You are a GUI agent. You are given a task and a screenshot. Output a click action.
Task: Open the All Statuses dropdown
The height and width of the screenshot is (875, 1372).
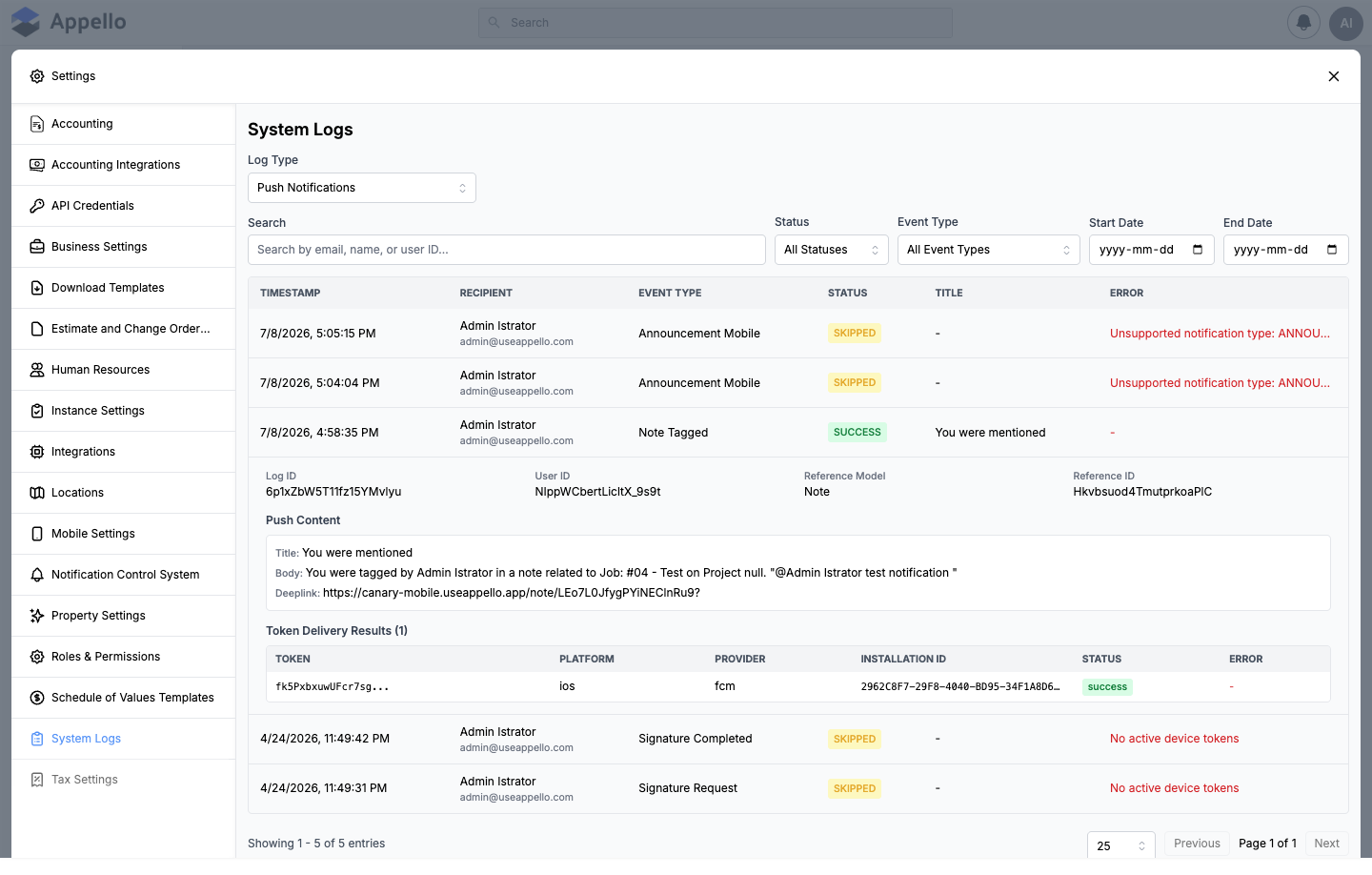[x=832, y=250]
